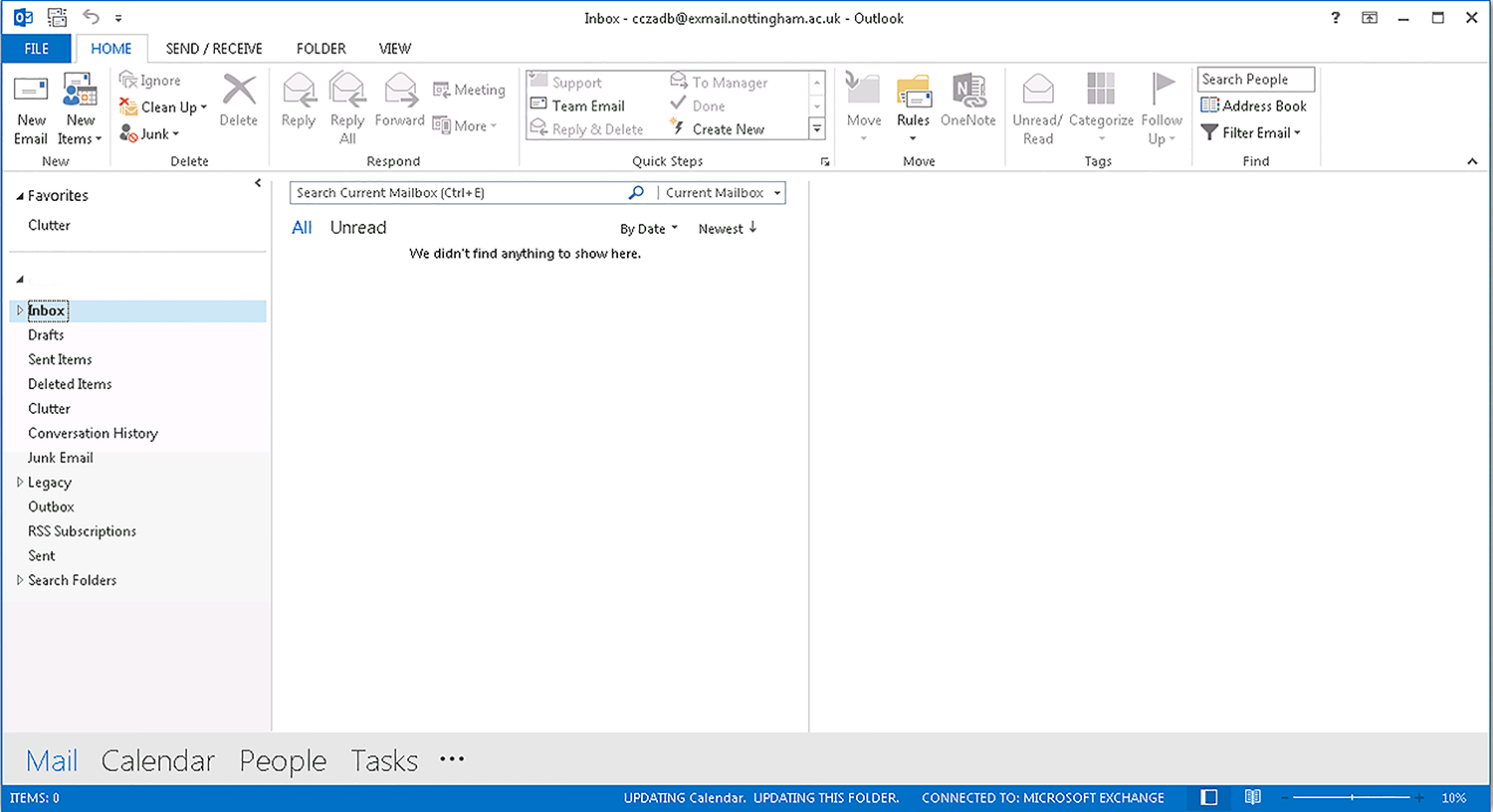Adjust the zoom slider in status bar
The height and width of the screenshot is (812, 1493).
[x=1352, y=797]
